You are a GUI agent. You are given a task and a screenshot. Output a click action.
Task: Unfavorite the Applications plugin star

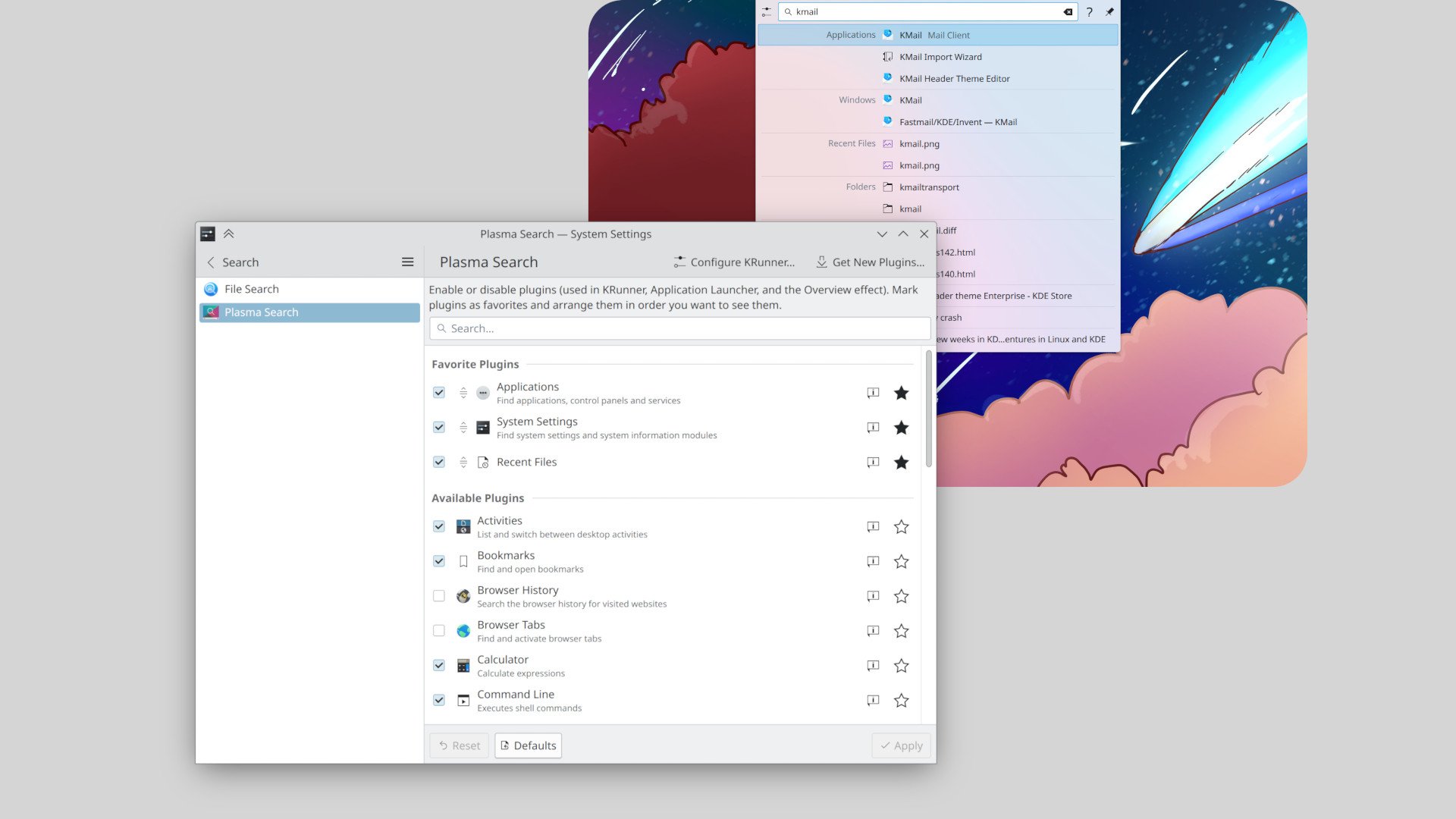(901, 393)
